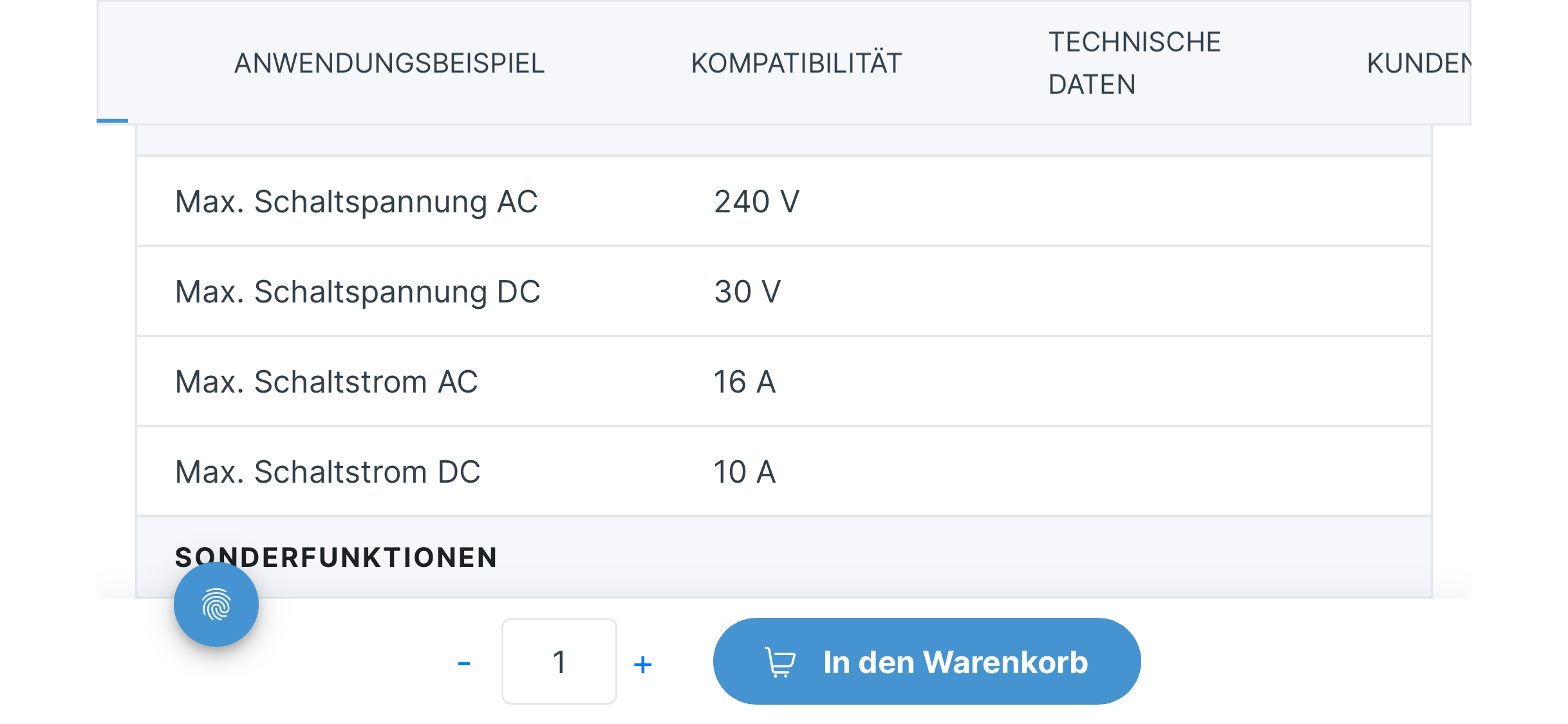Switch to the Kompatibilität tab
1568x724 pixels.
tap(796, 63)
